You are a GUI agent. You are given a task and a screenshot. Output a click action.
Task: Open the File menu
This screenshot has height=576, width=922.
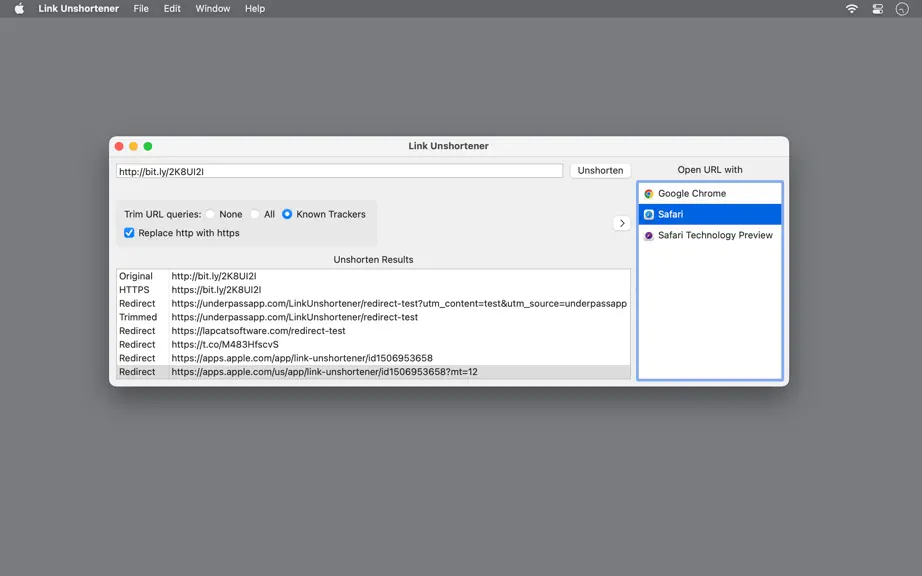coord(141,8)
